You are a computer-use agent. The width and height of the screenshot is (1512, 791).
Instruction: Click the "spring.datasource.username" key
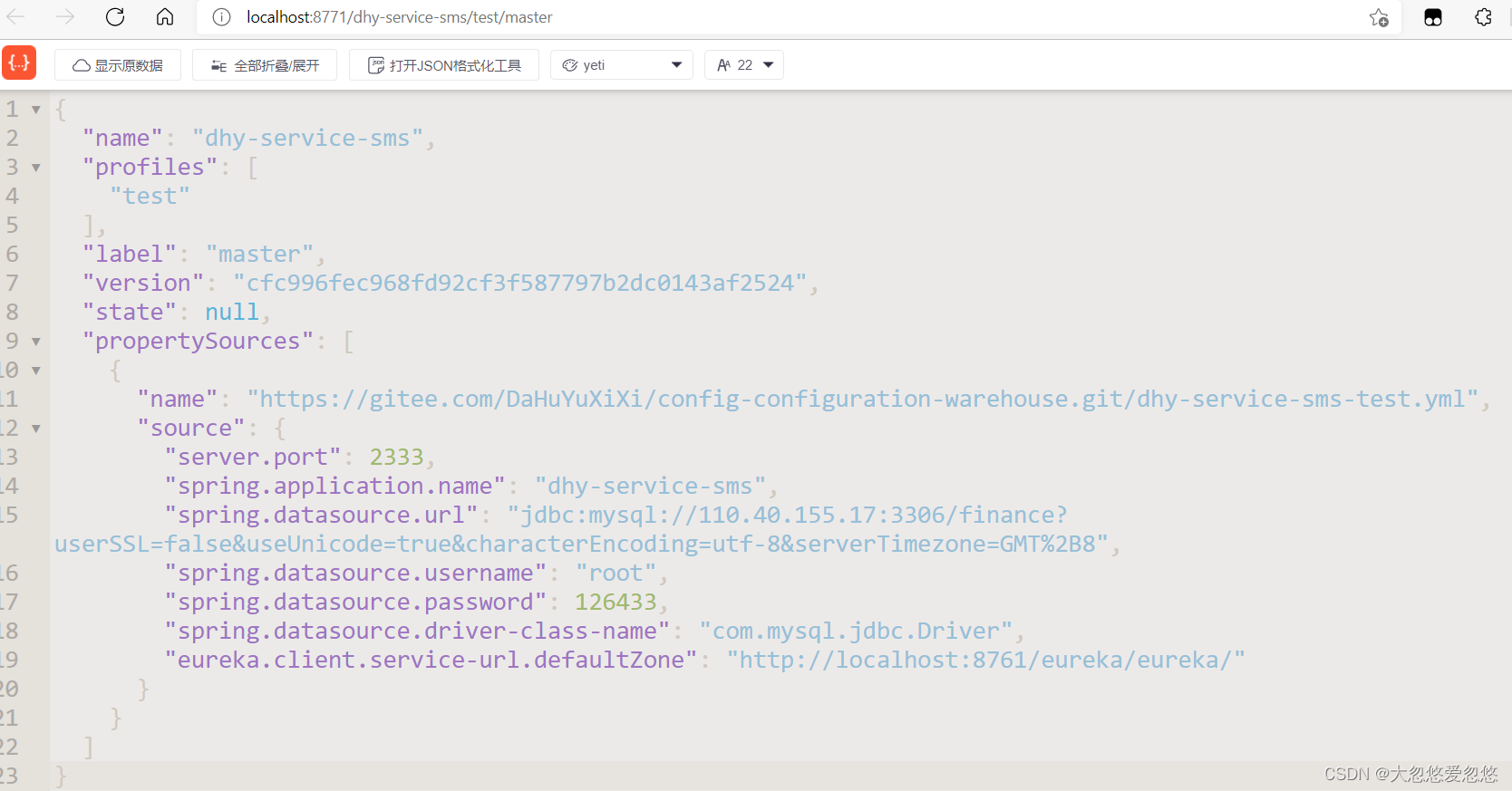(355, 574)
